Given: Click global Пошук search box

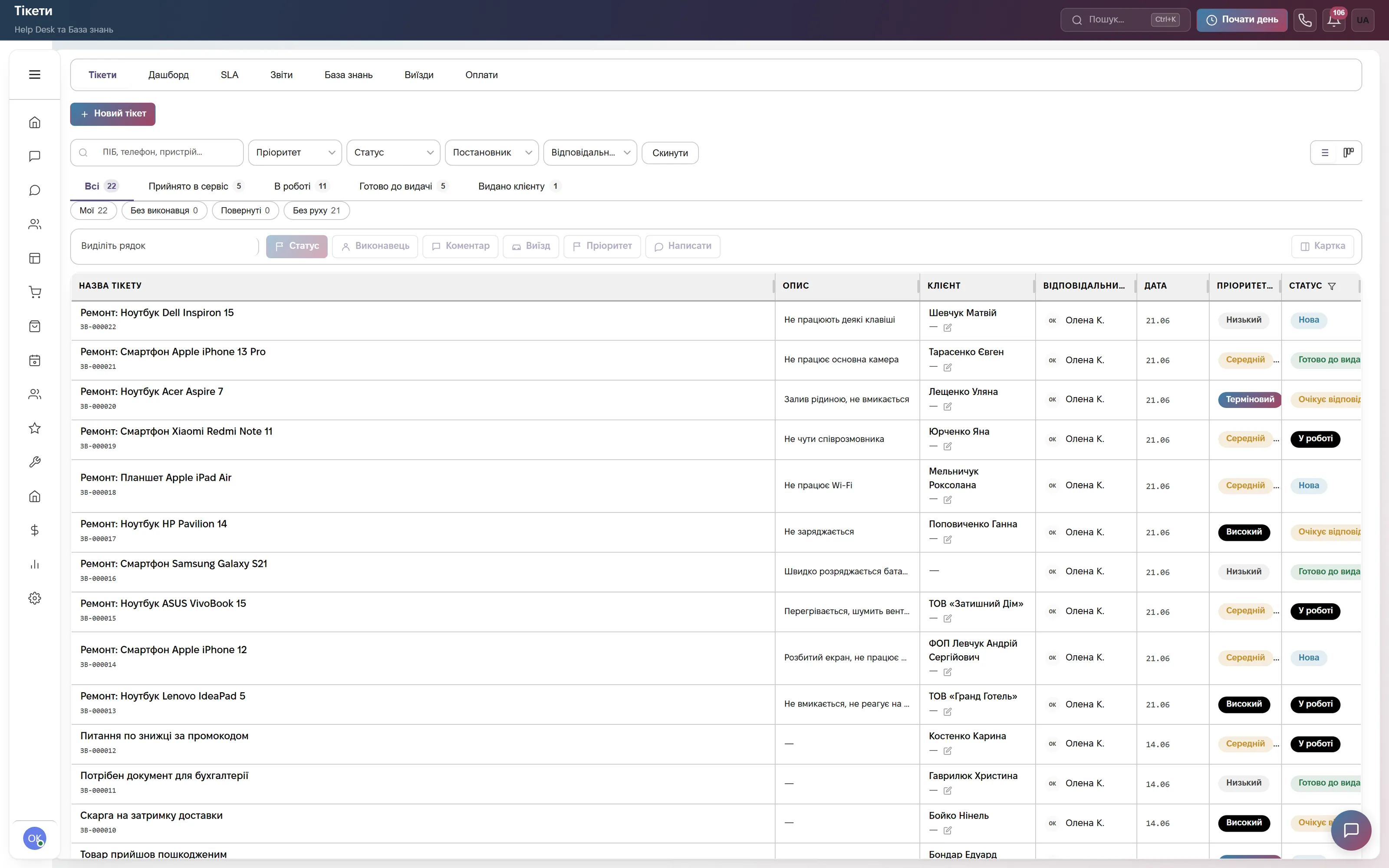Looking at the screenshot, I should tap(1125, 20).
